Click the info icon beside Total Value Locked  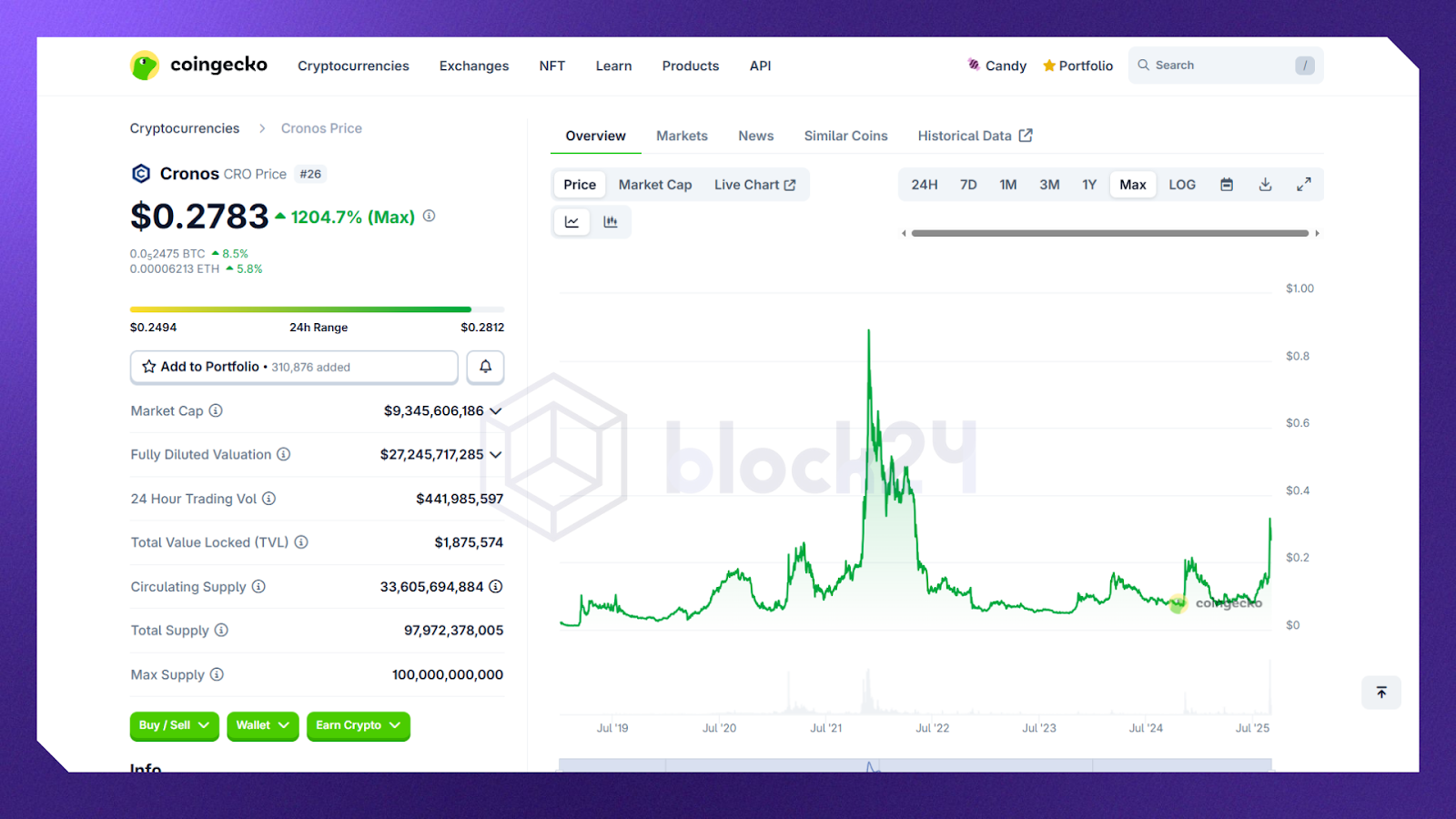tap(301, 542)
